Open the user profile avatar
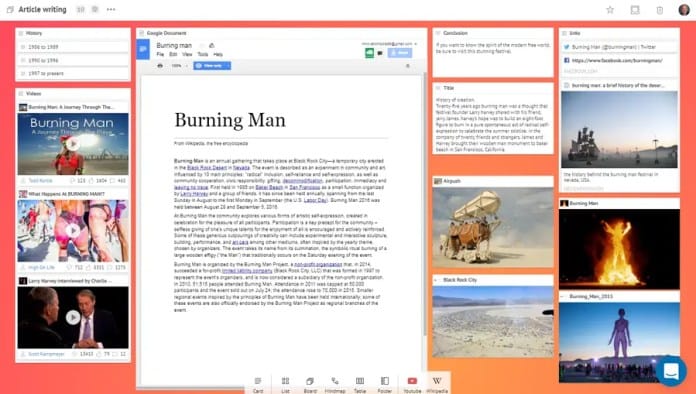The height and width of the screenshot is (394, 696). coord(684,10)
